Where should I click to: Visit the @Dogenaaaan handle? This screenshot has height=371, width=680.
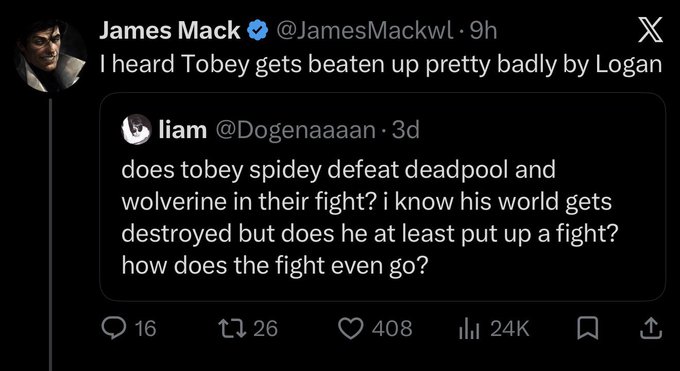(x=295, y=130)
